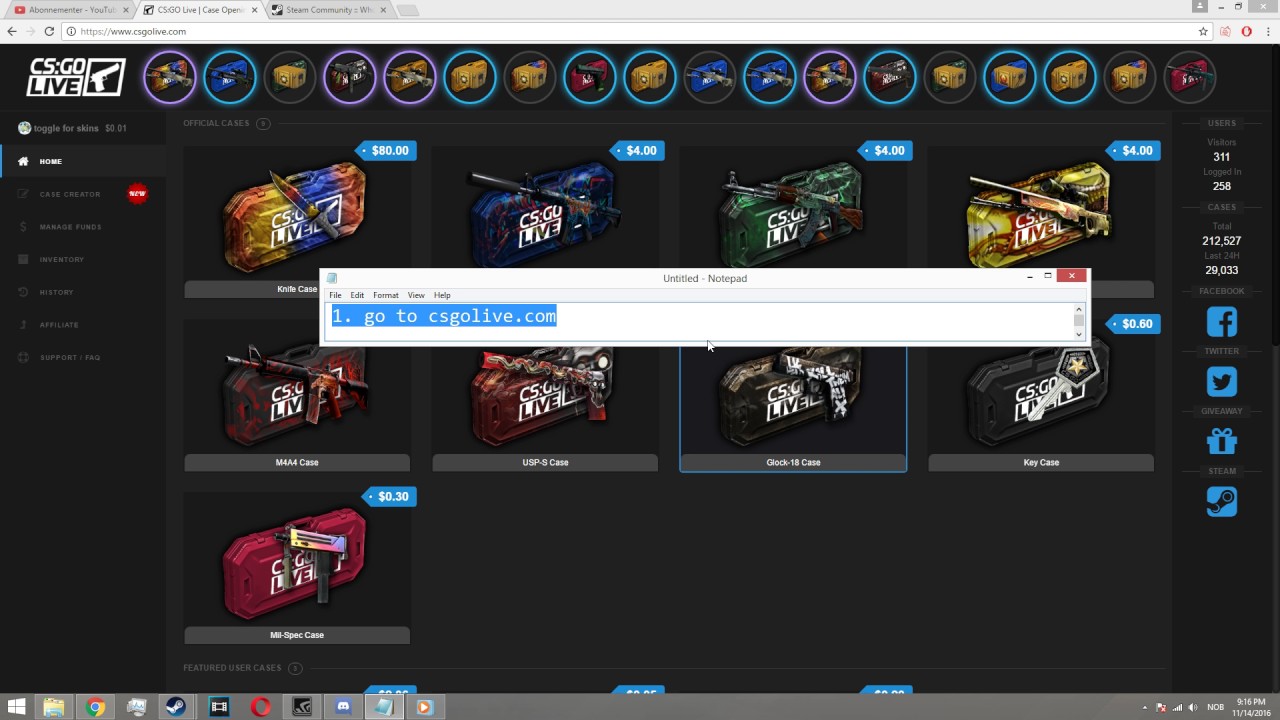Open Facebook page icon in right sidebar
1280x720 pixels.
(1221, 322)
